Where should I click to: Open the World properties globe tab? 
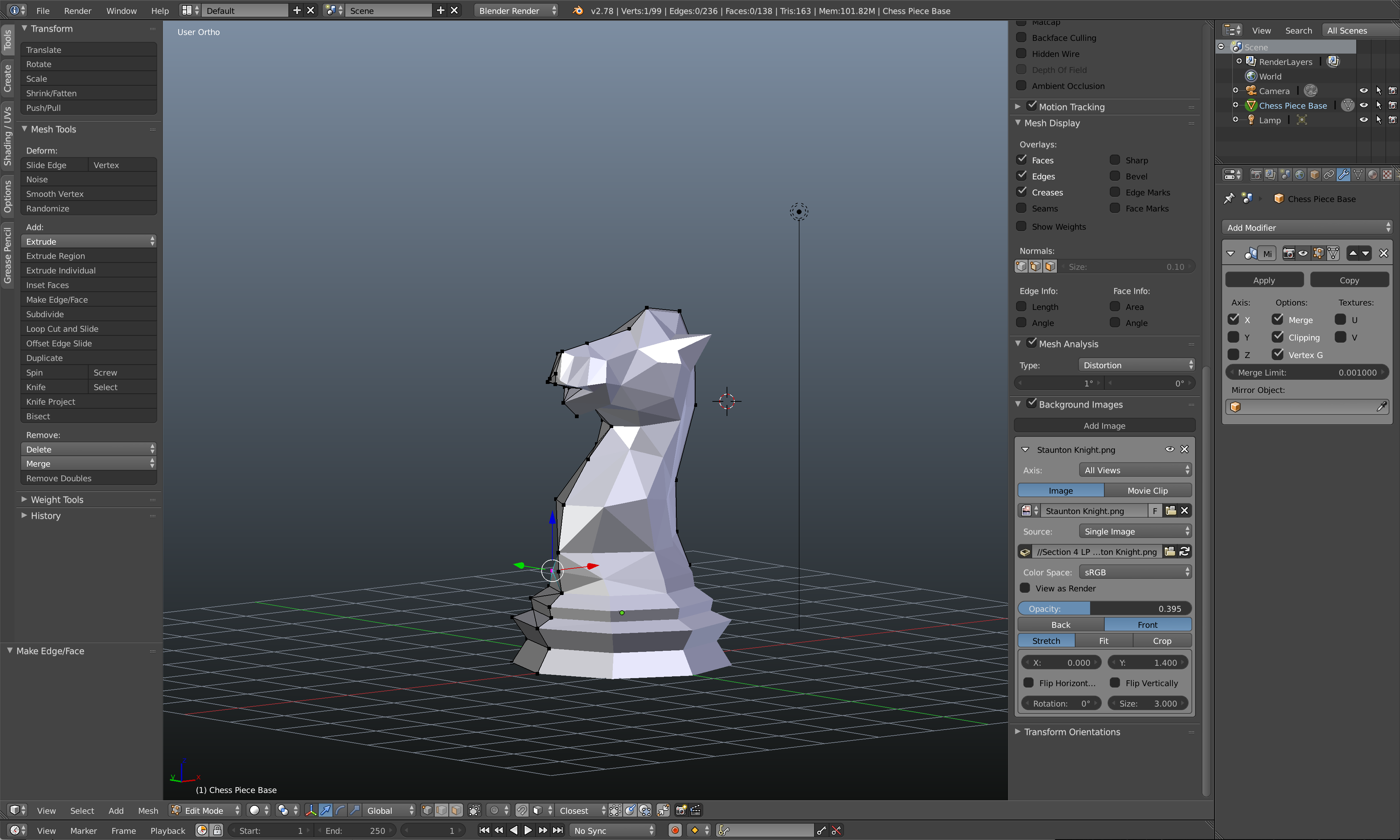[x=1299, y=175]
